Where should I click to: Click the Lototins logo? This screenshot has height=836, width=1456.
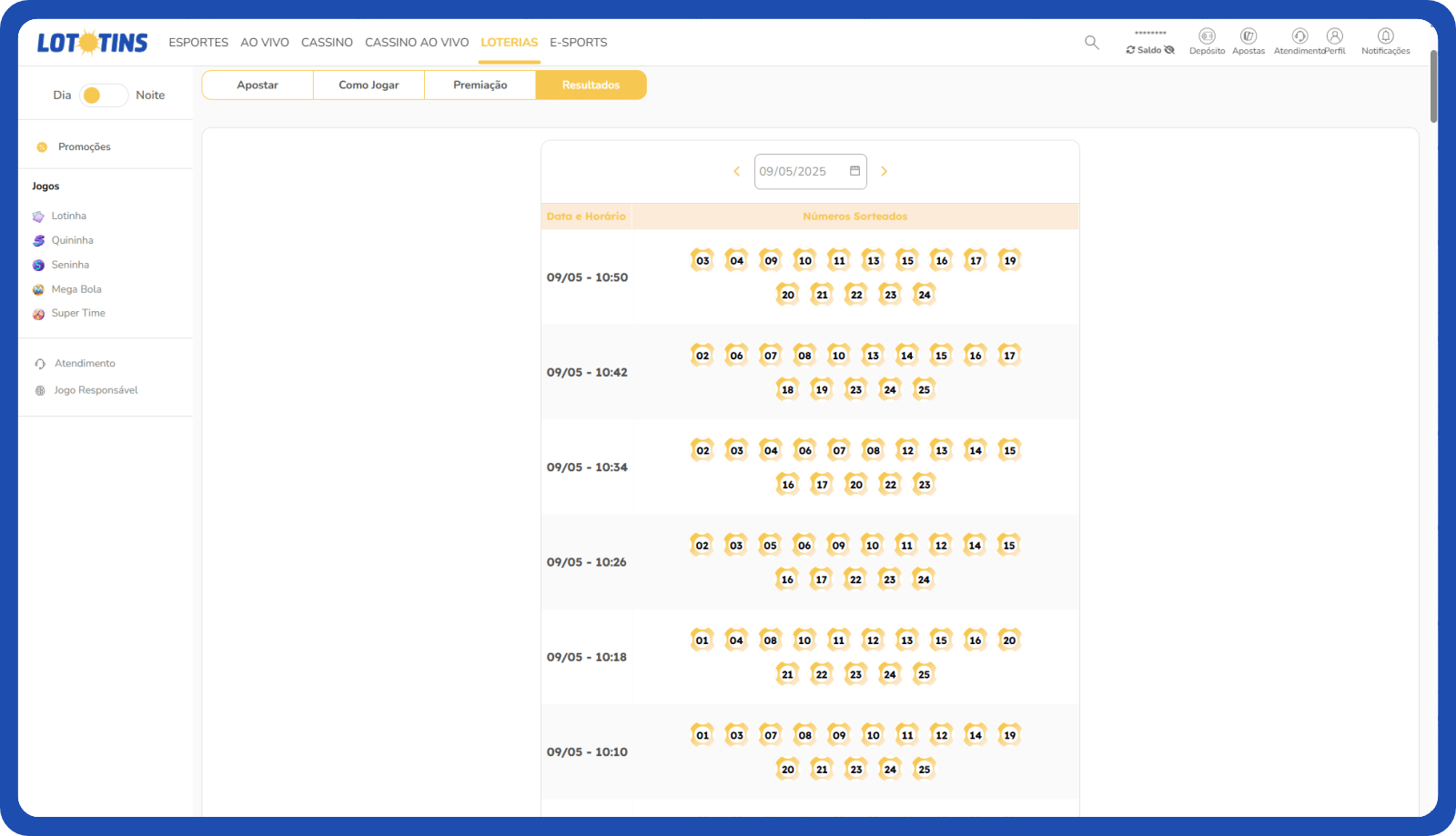(92, 43)
